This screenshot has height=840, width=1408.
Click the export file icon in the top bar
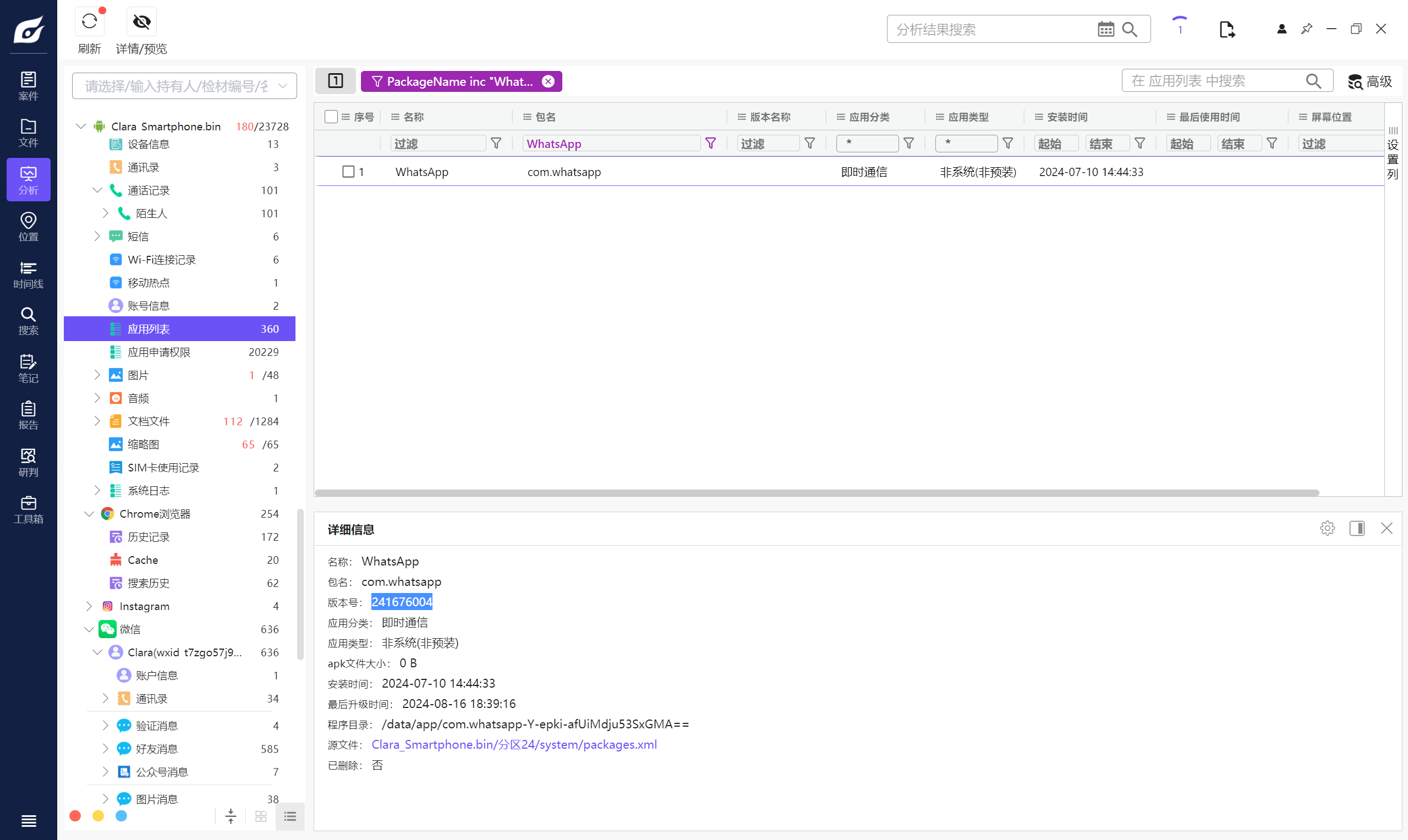click(x=1226, y=30)
